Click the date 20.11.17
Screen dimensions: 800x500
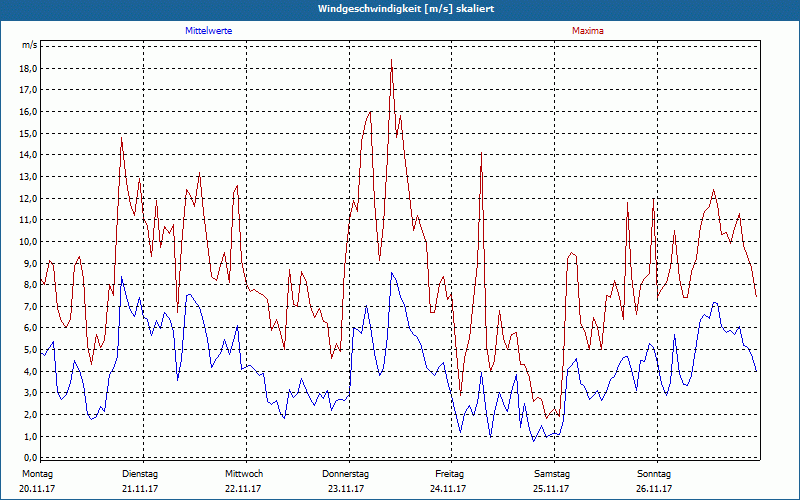(x=37, y=489)
